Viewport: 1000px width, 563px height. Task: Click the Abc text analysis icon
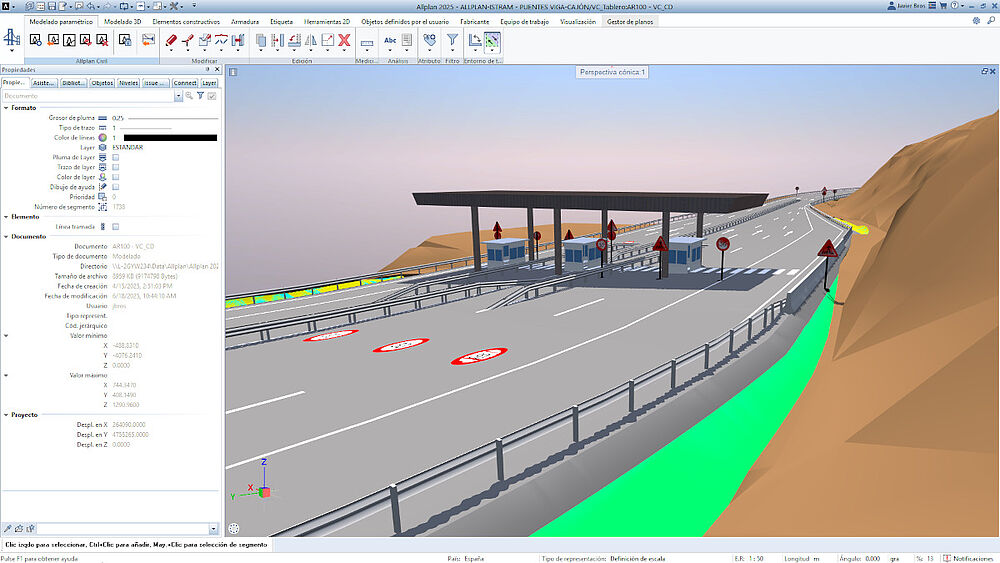pyautogui.click(x=390, y=41)
